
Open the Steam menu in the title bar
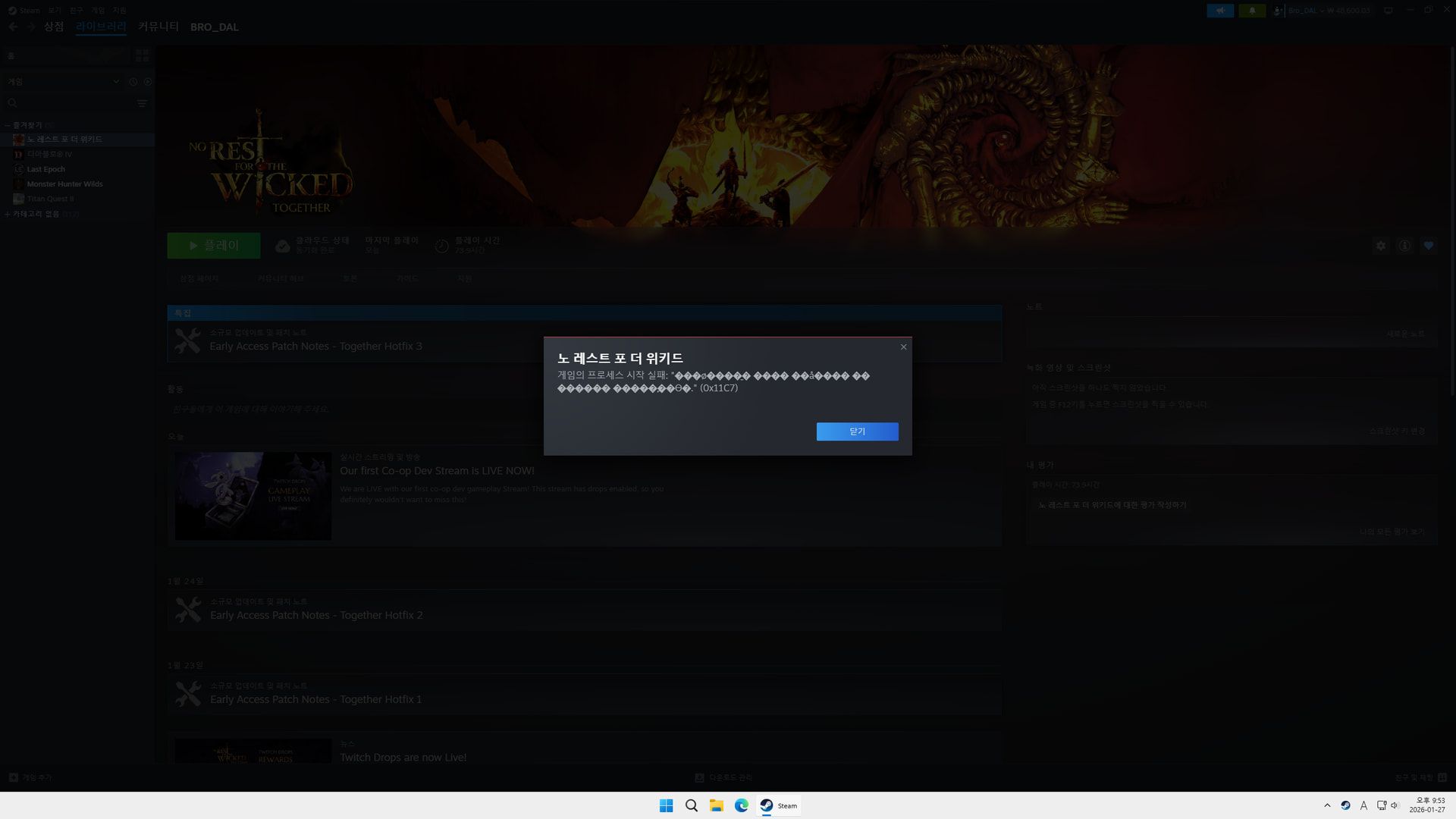(x=24, y=11)
